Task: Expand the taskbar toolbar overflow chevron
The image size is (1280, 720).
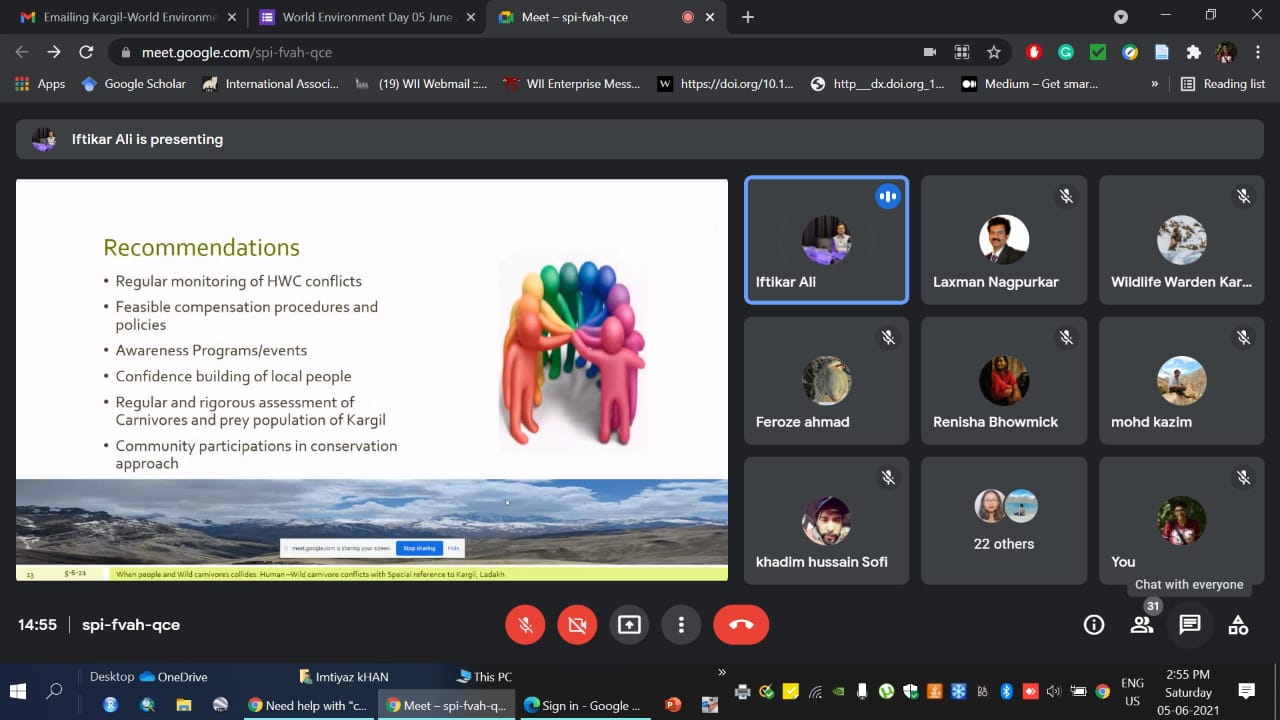Action: pyautogui.click(x=722, y=672)
